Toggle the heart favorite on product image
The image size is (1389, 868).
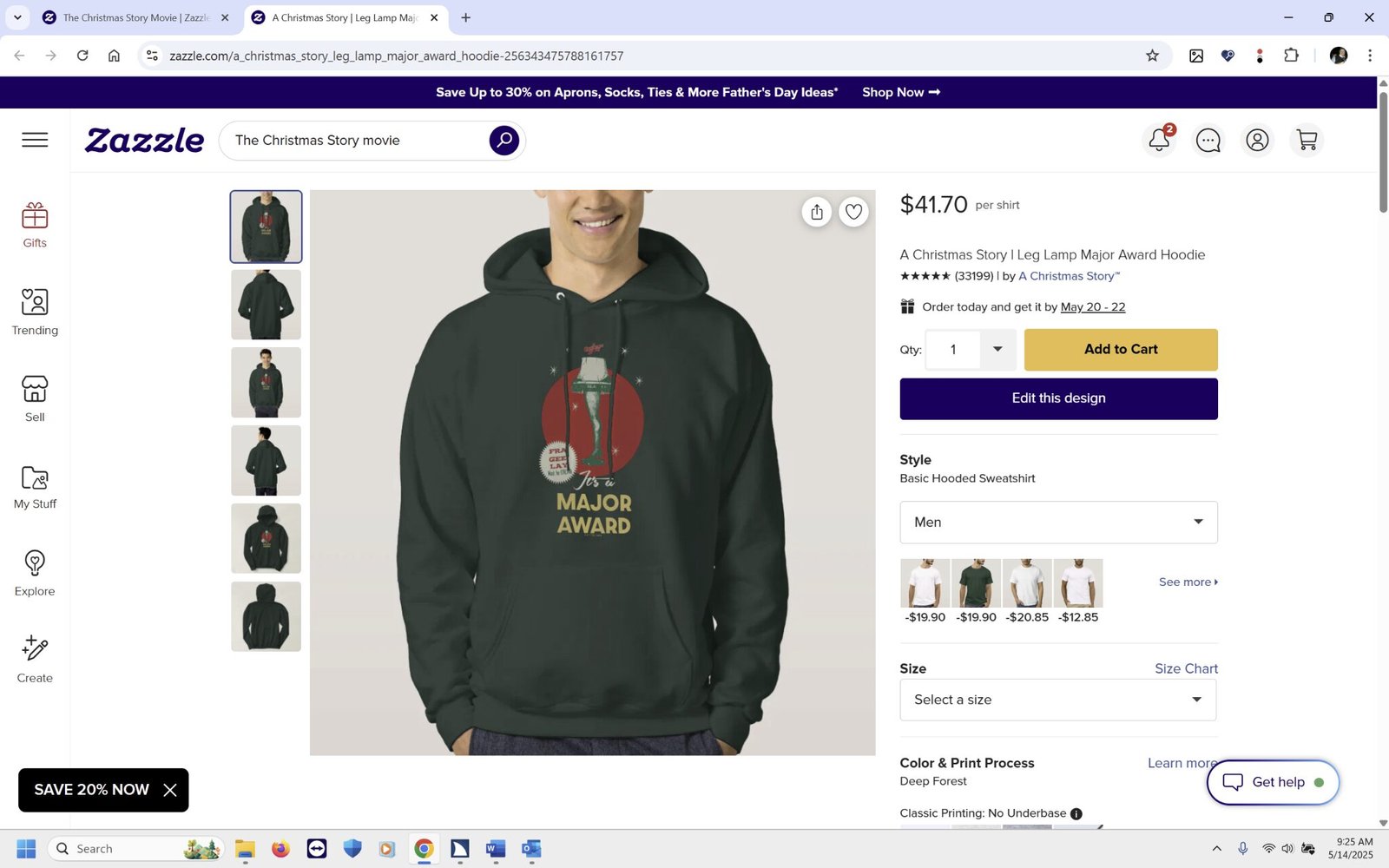point(854,212)
